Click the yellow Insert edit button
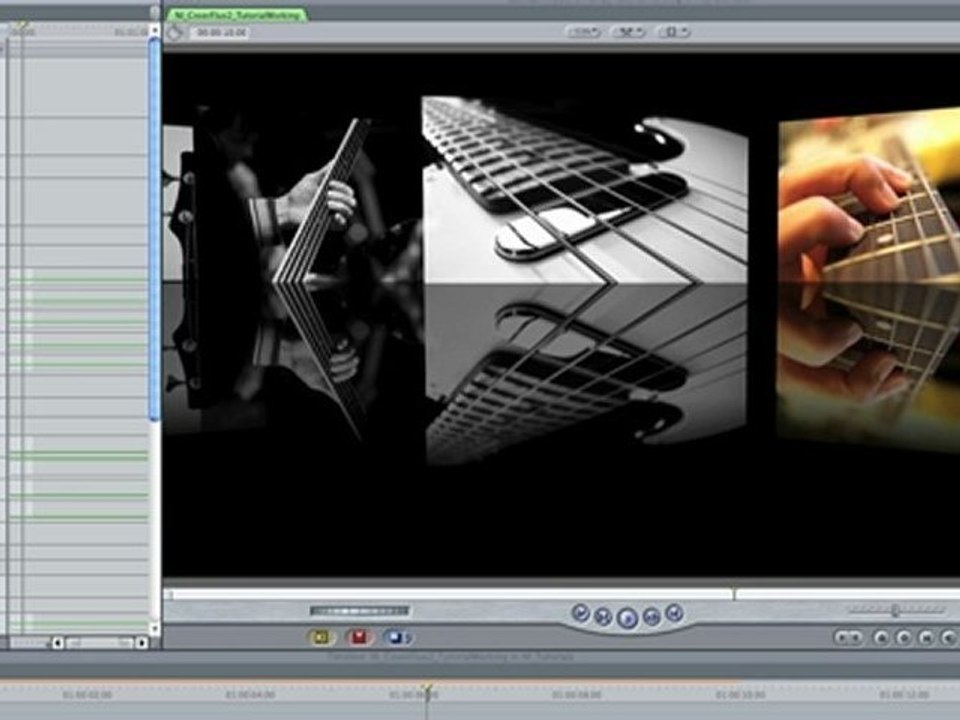This screenshot has height=720, width=960. click(321, 638)
